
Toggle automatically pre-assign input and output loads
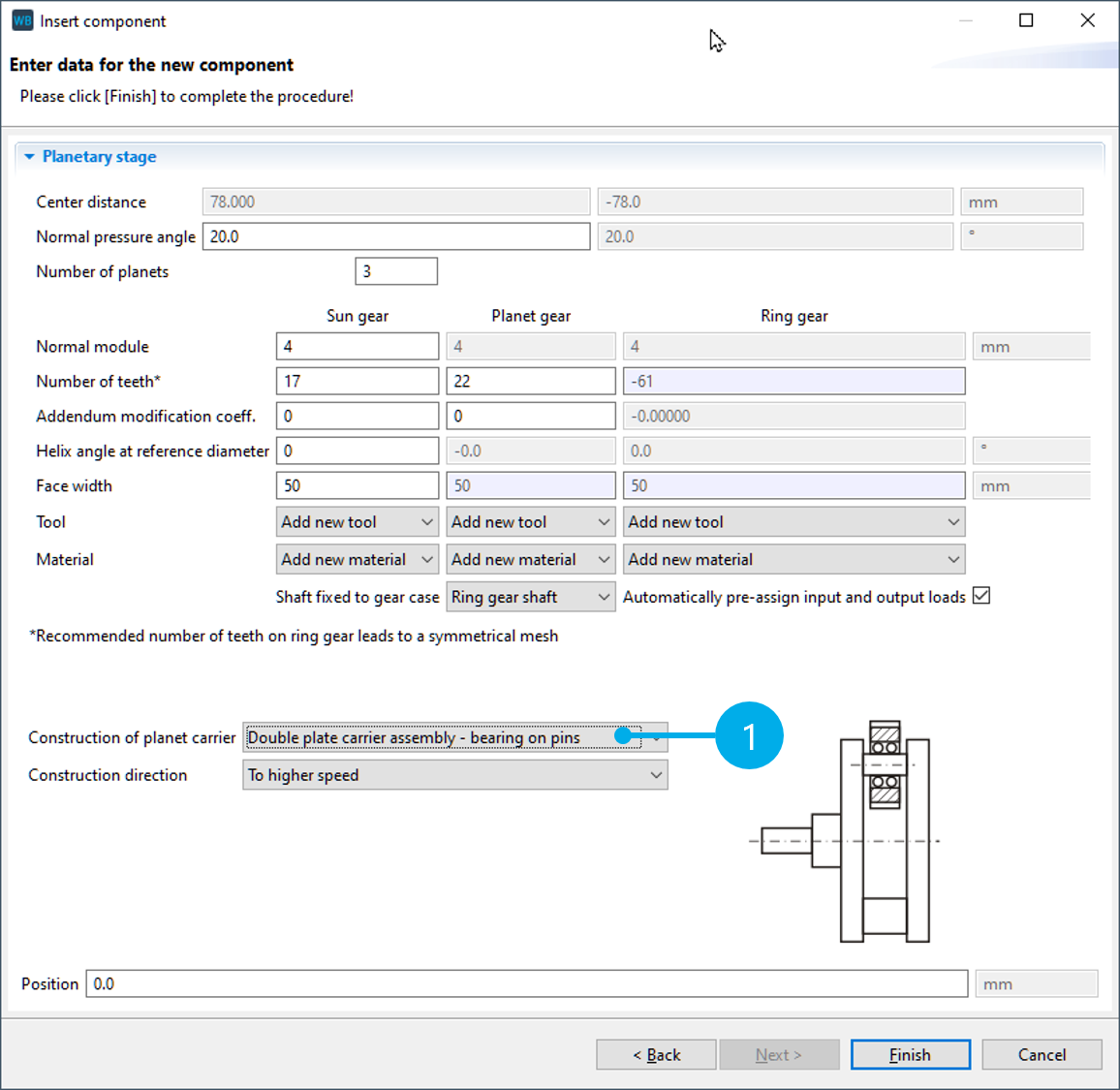[x=981, y=596]
